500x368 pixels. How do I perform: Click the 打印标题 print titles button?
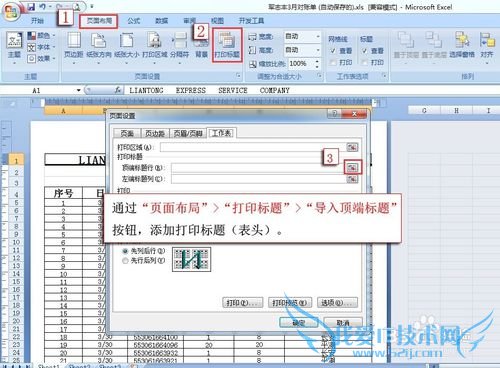pyautogui.click(x=227, y=45)
